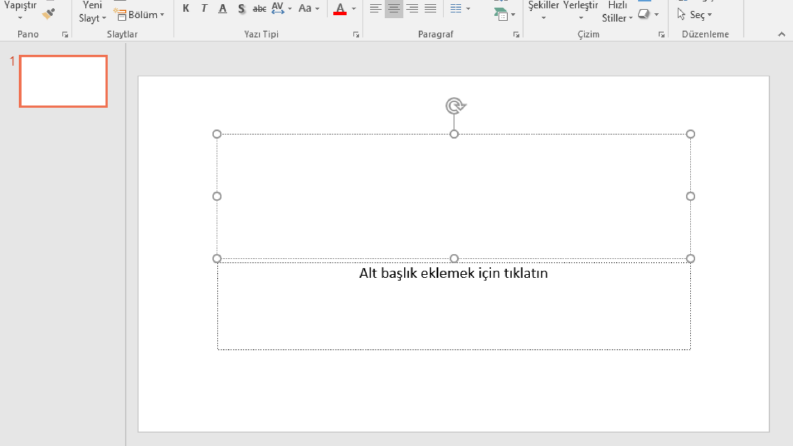Open the Yerleştir arrange menu

tap(581, 11)
